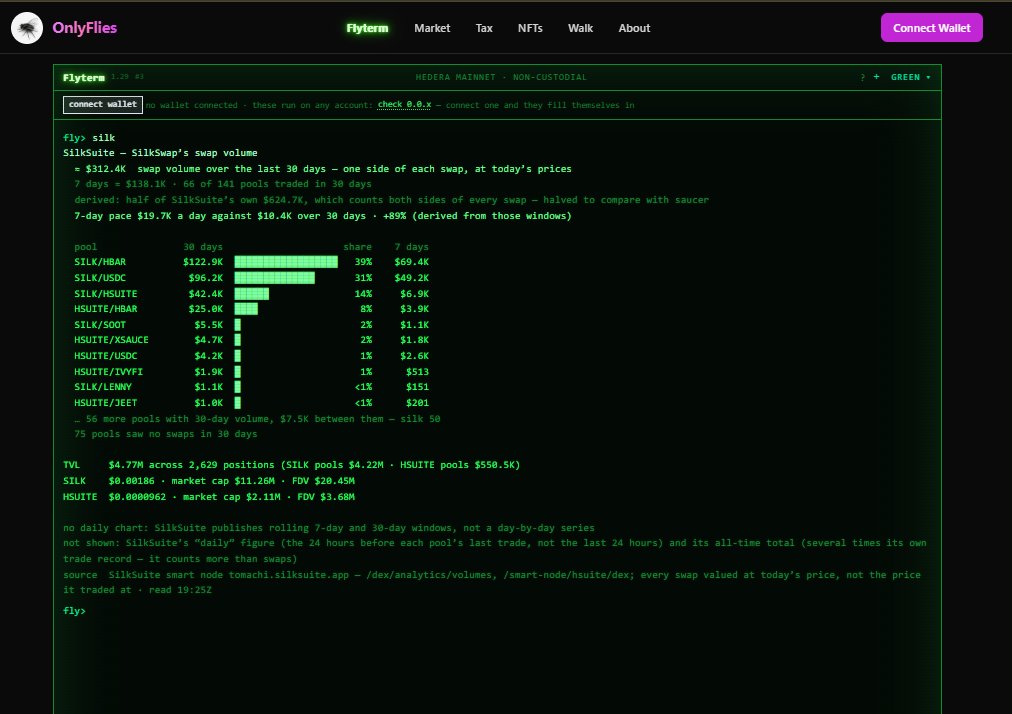
Task: Click the HSUITE/IVYFI pool name
Action: pyautogui.click(x=108, y=372)
